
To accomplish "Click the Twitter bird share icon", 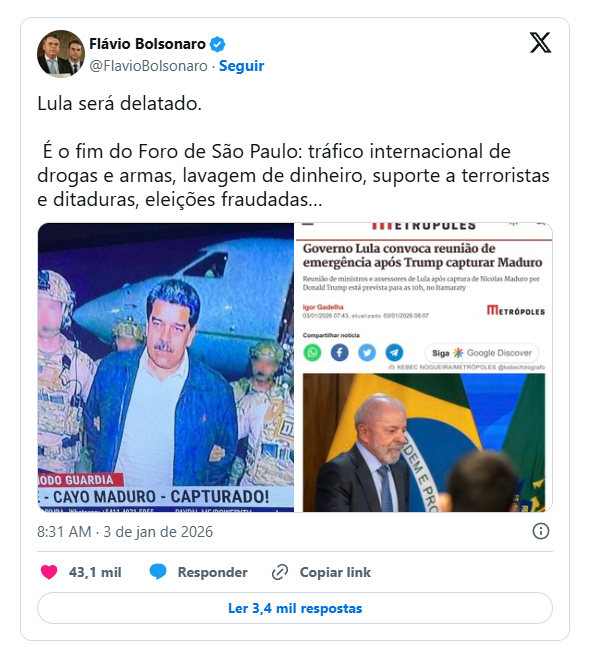I will (367, 353).
